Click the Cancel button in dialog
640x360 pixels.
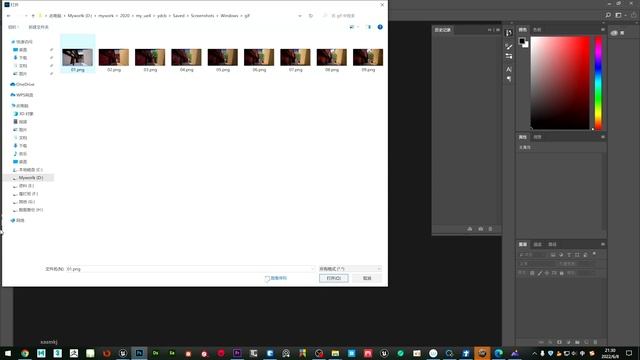[x=367, y=278]
